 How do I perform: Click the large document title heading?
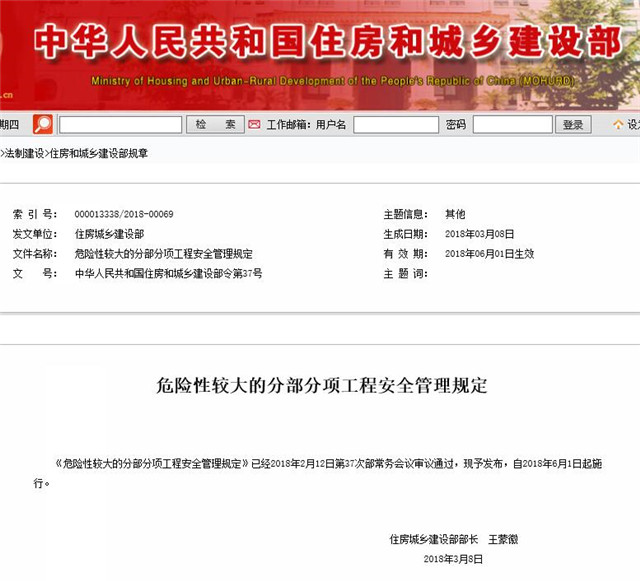click(321, 385)
